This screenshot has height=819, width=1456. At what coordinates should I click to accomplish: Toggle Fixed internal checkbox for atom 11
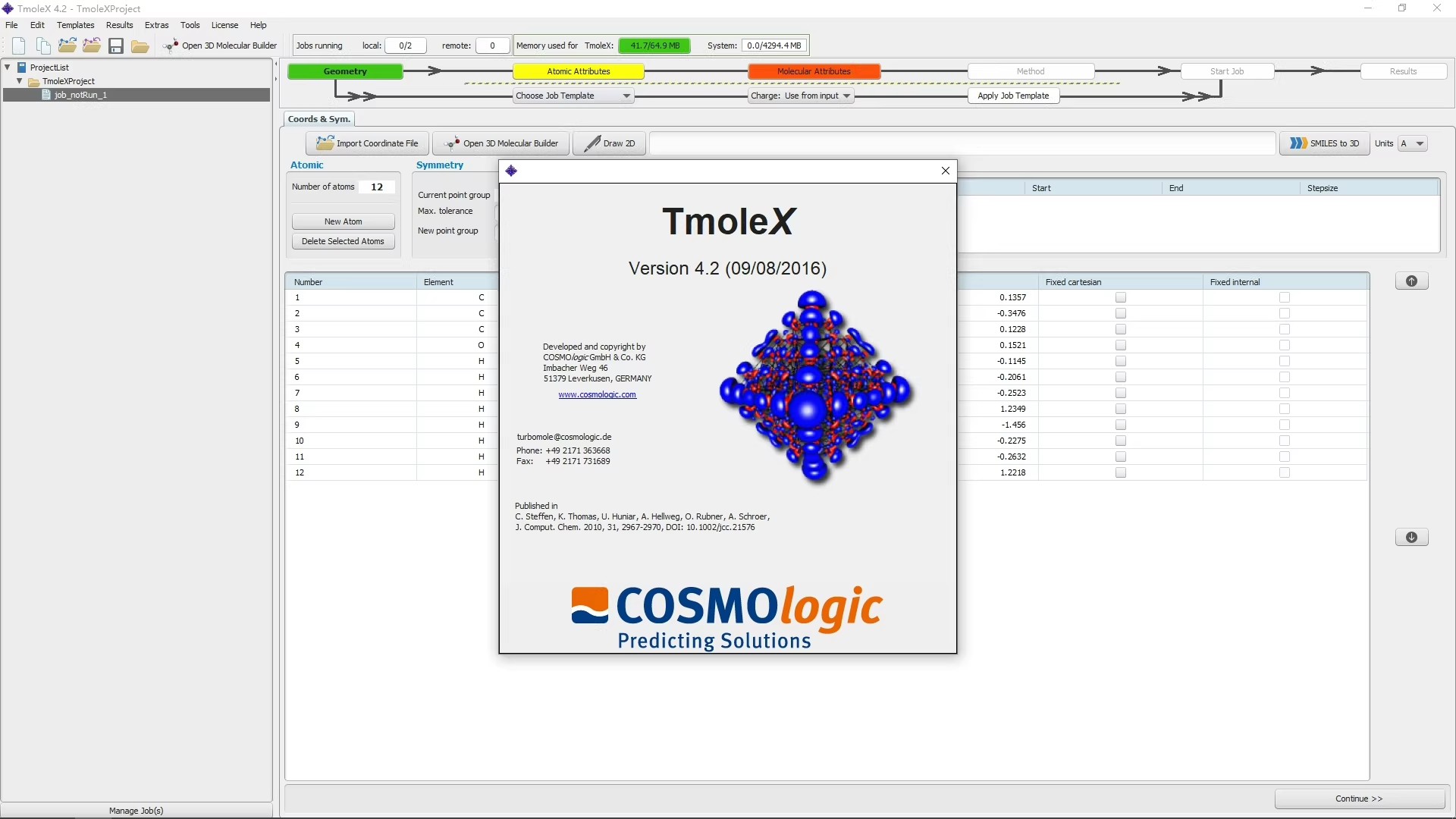pos(1285,457)
